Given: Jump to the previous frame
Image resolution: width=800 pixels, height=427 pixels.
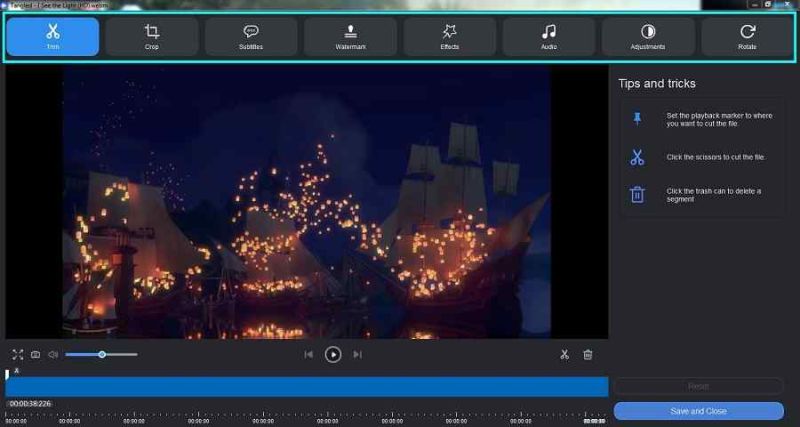Looking at the screenshot, I should (x=309, y=354).
